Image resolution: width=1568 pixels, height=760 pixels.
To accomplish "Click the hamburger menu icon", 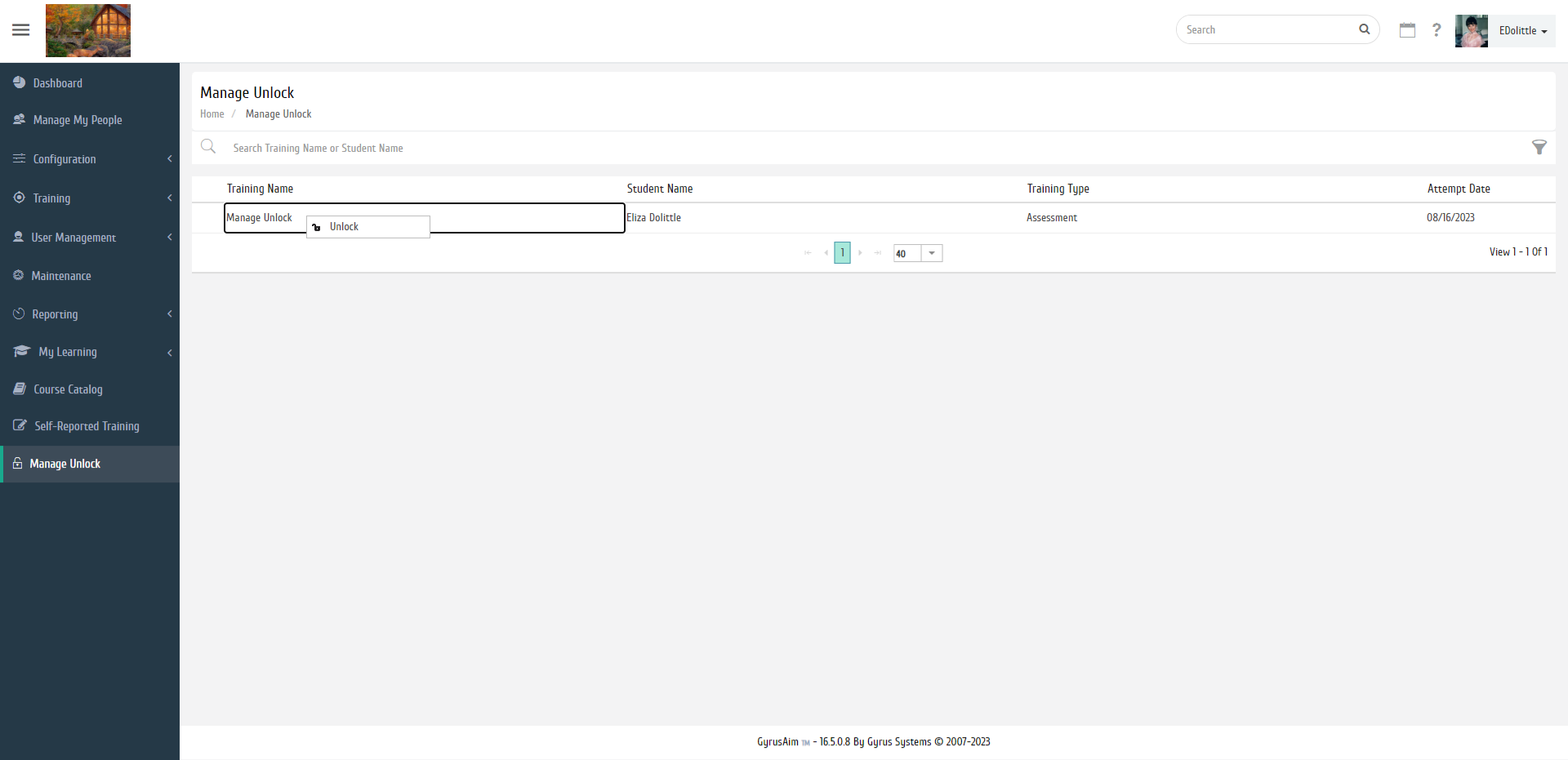I will 21,30.
